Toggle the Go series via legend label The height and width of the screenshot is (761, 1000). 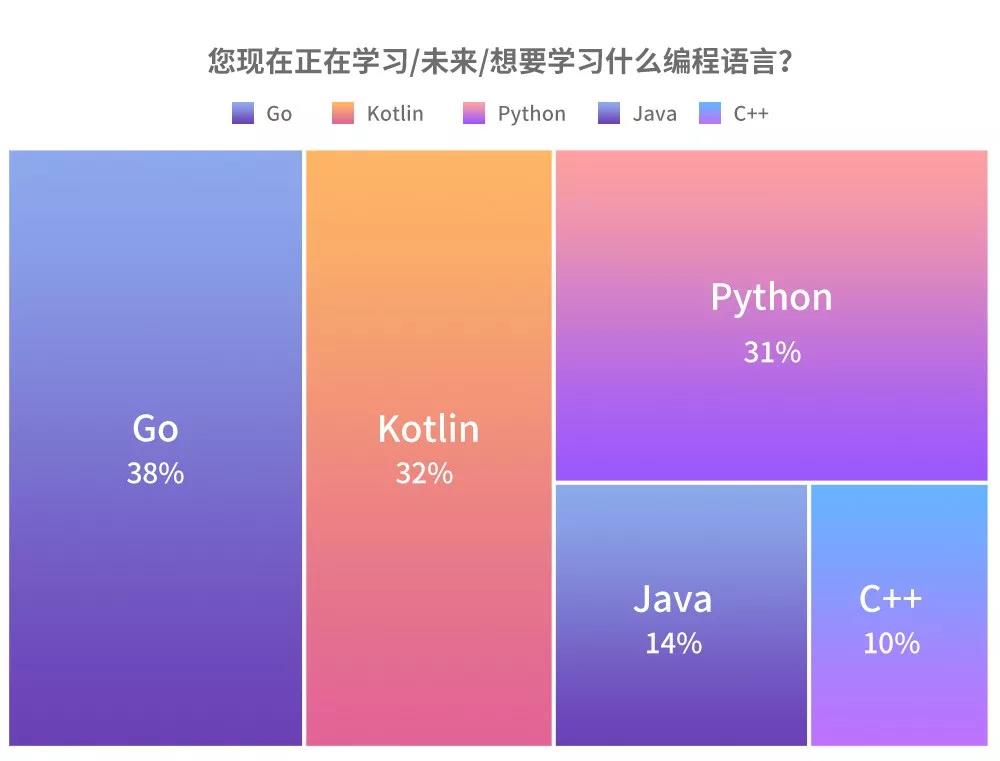(279, 114)
